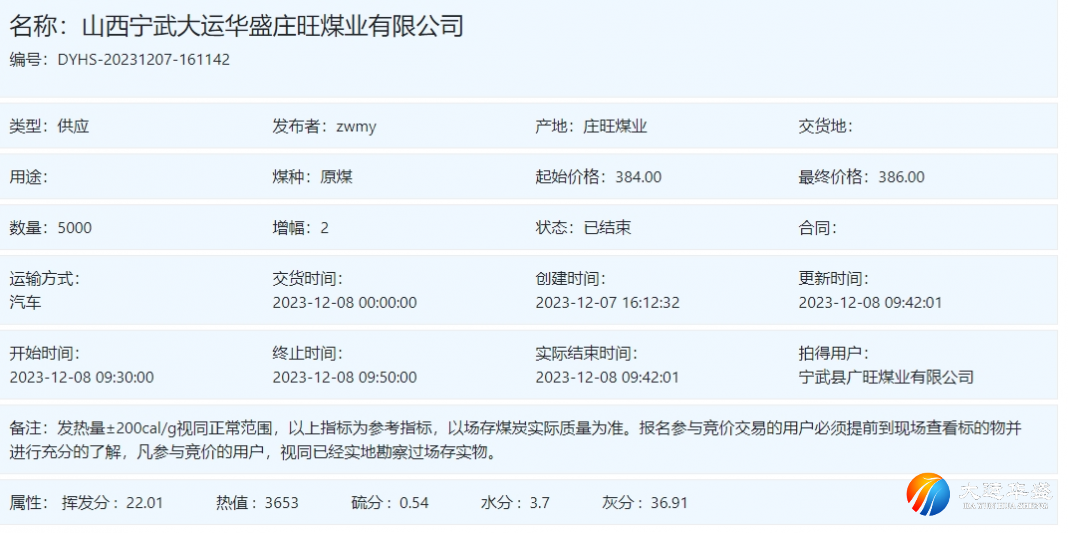Select the creation time 2023-12-07 16:12:32
This screenshot has width=1068, height=533.
pos(607,302)
